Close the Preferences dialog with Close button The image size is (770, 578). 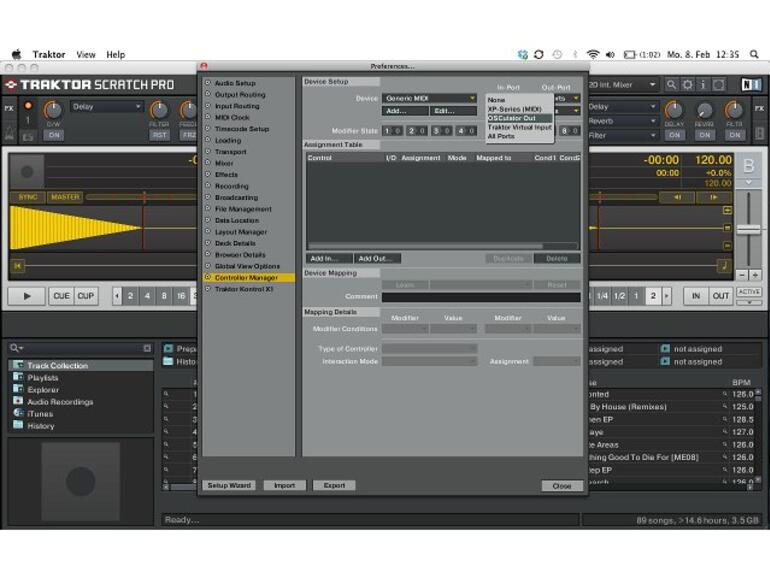click(x=562, y=486)
